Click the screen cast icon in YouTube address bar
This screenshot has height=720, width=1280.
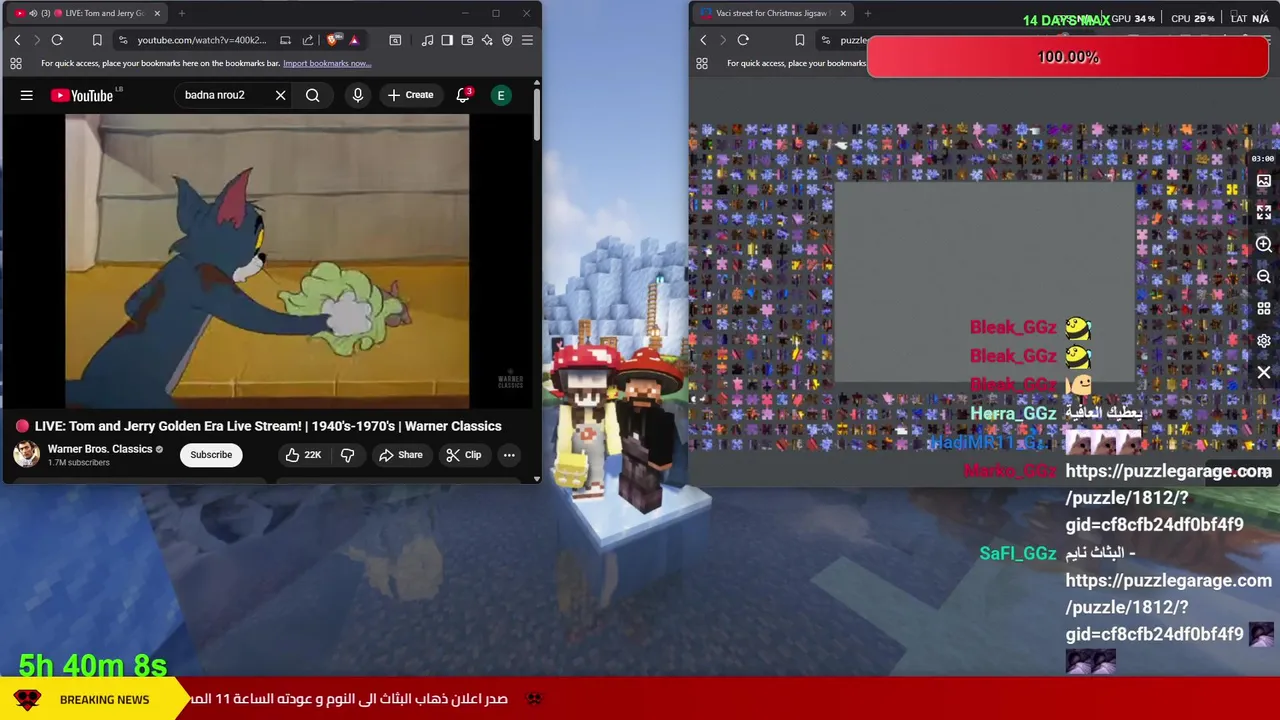[285, 40]
